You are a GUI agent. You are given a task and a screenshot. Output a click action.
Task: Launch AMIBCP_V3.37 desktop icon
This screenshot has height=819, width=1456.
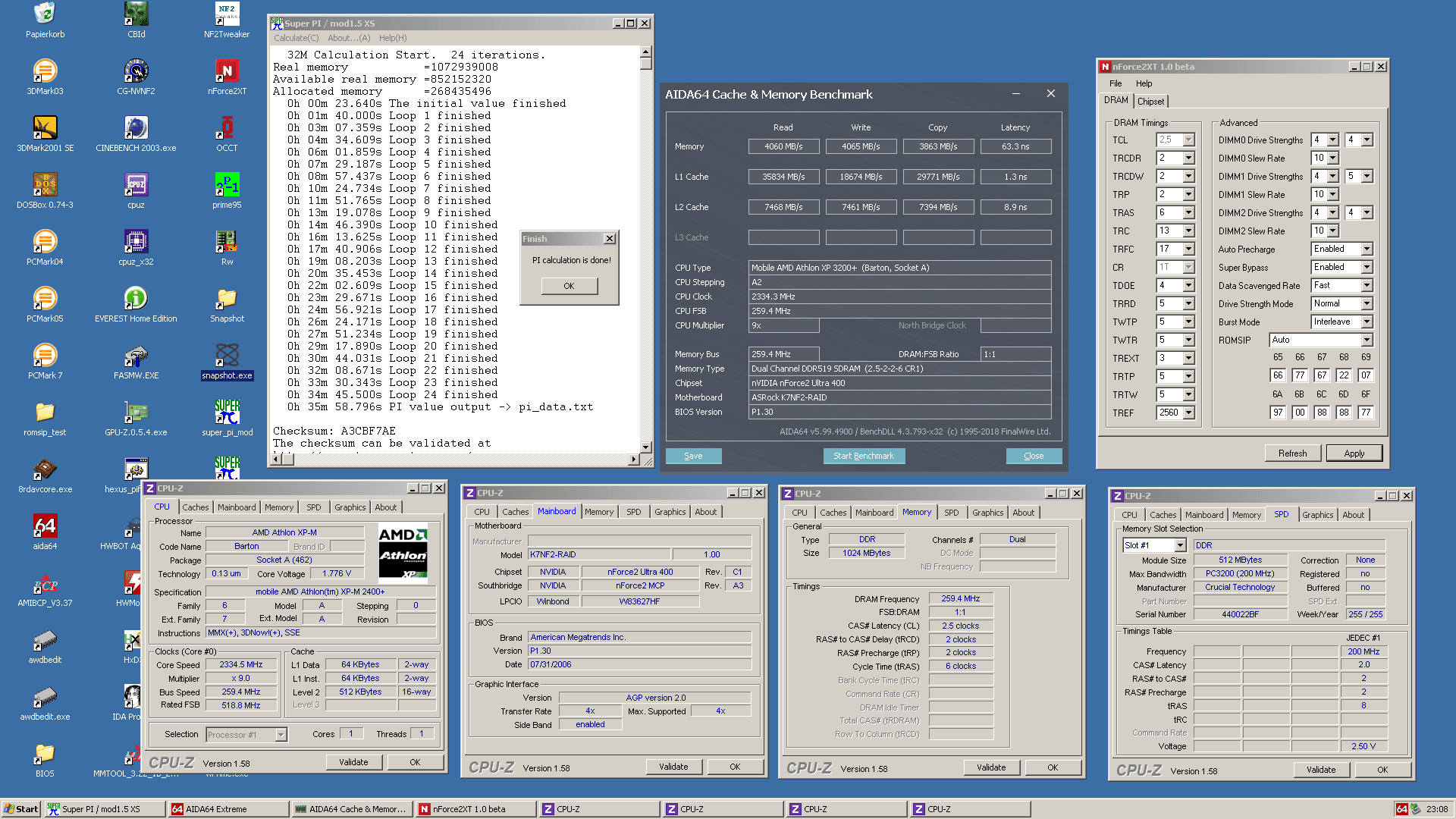(45, 588)
